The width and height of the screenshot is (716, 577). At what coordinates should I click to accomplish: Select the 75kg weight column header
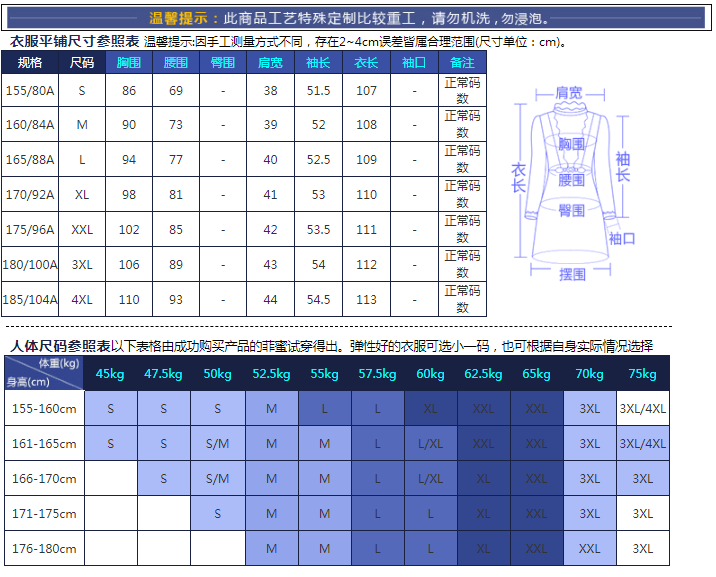pyautogui.click(x=642, y=374)
